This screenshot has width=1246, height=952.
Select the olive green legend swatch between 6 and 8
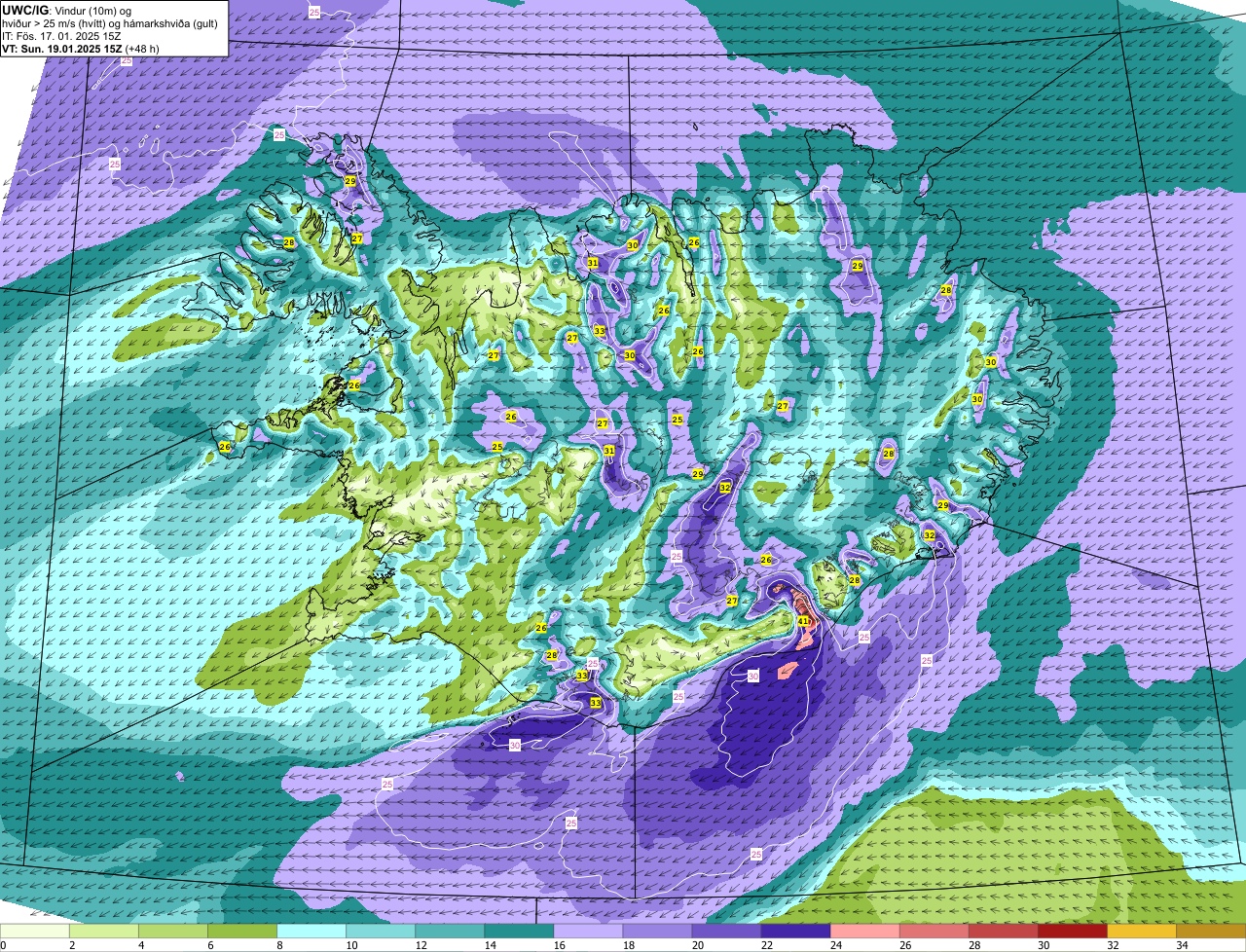coord(242,932)
